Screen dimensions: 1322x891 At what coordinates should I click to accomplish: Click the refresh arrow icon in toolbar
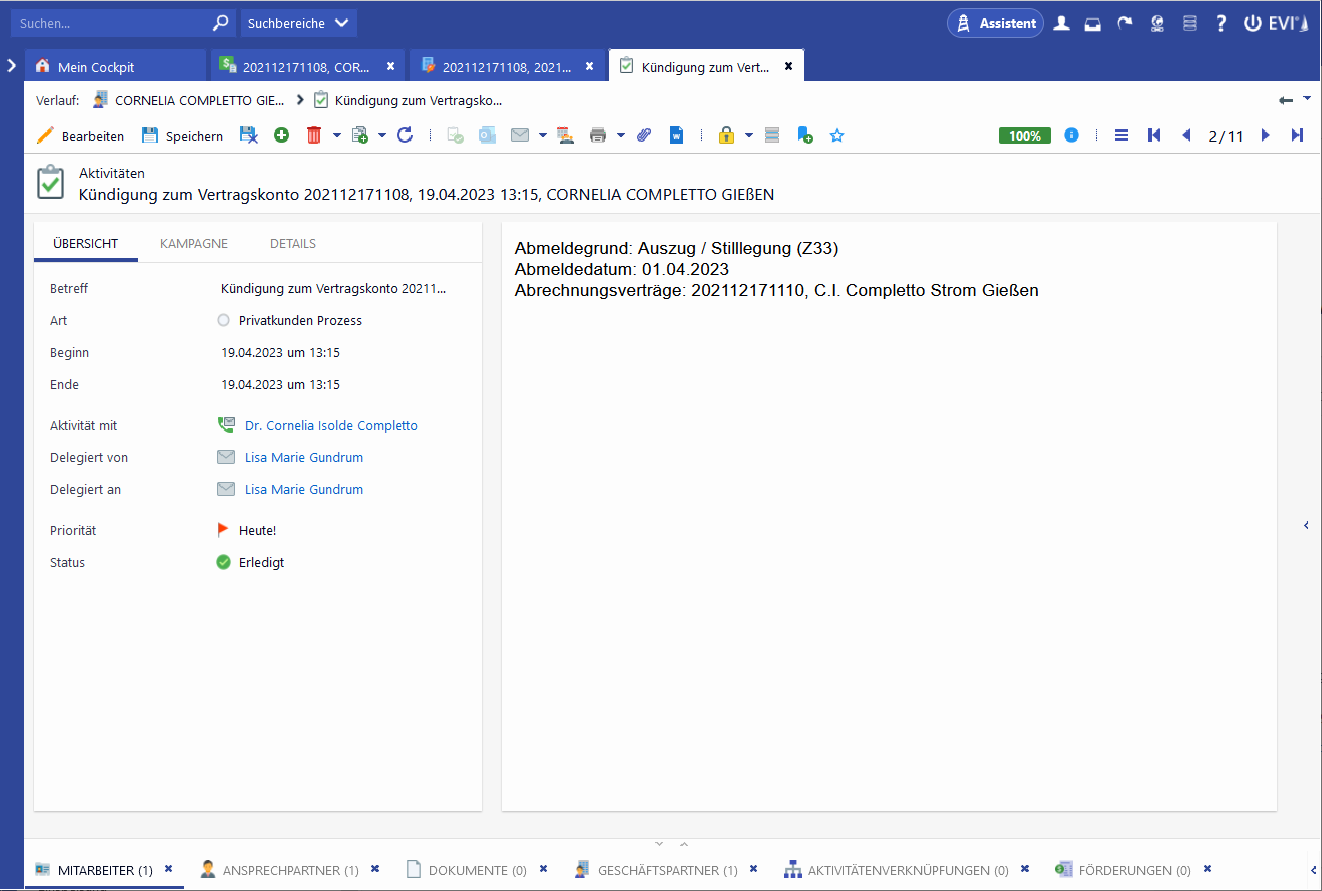405,135
